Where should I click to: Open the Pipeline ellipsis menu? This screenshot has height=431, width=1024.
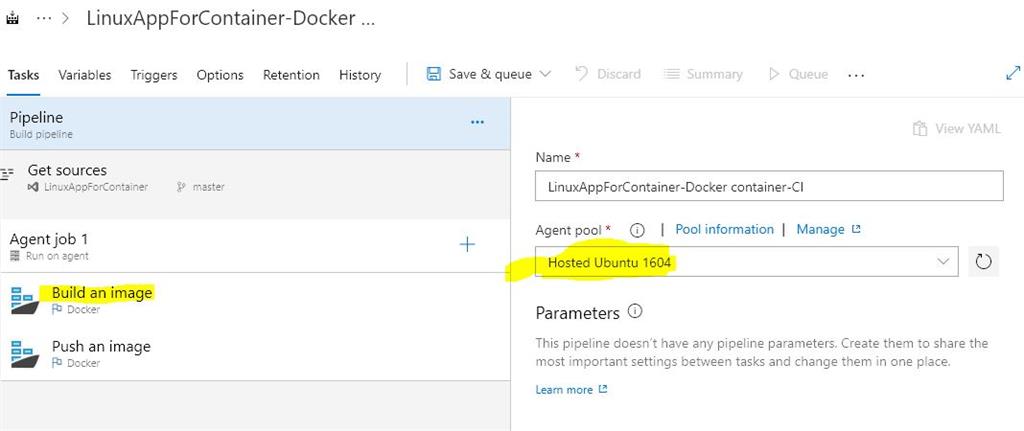(x=477, y=122)
